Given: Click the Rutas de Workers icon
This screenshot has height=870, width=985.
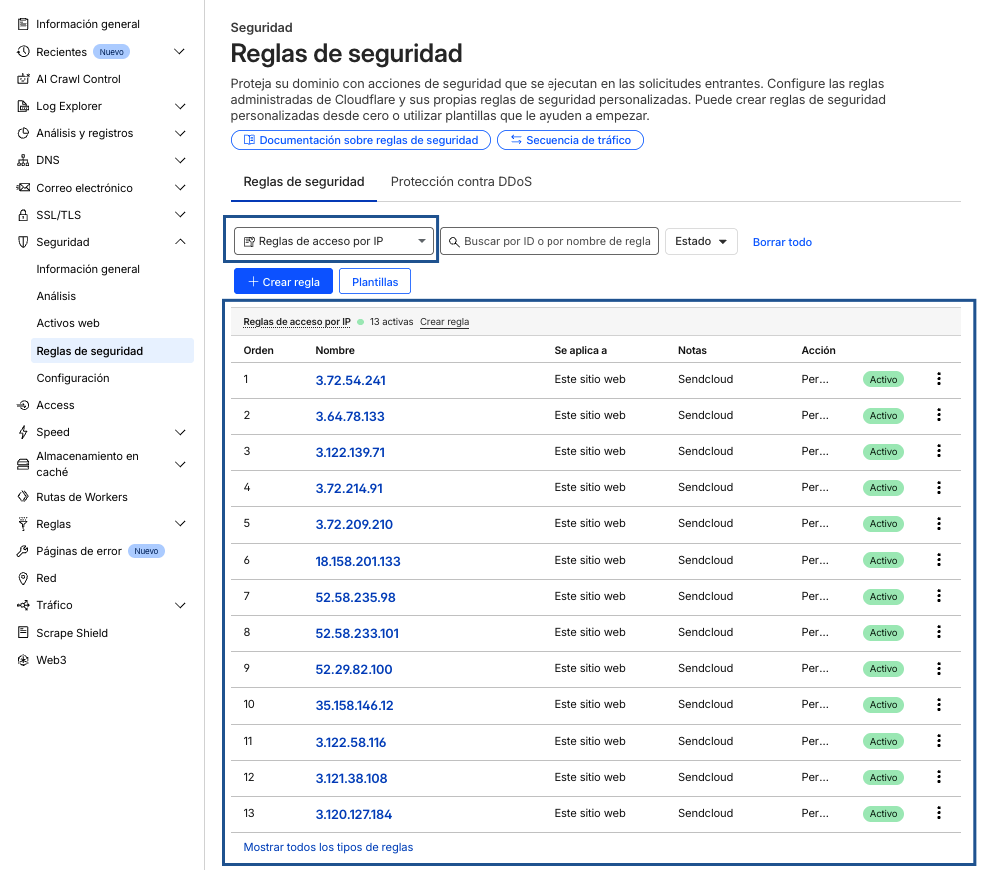Looking at the screenshot, I should tap(23, 497).
